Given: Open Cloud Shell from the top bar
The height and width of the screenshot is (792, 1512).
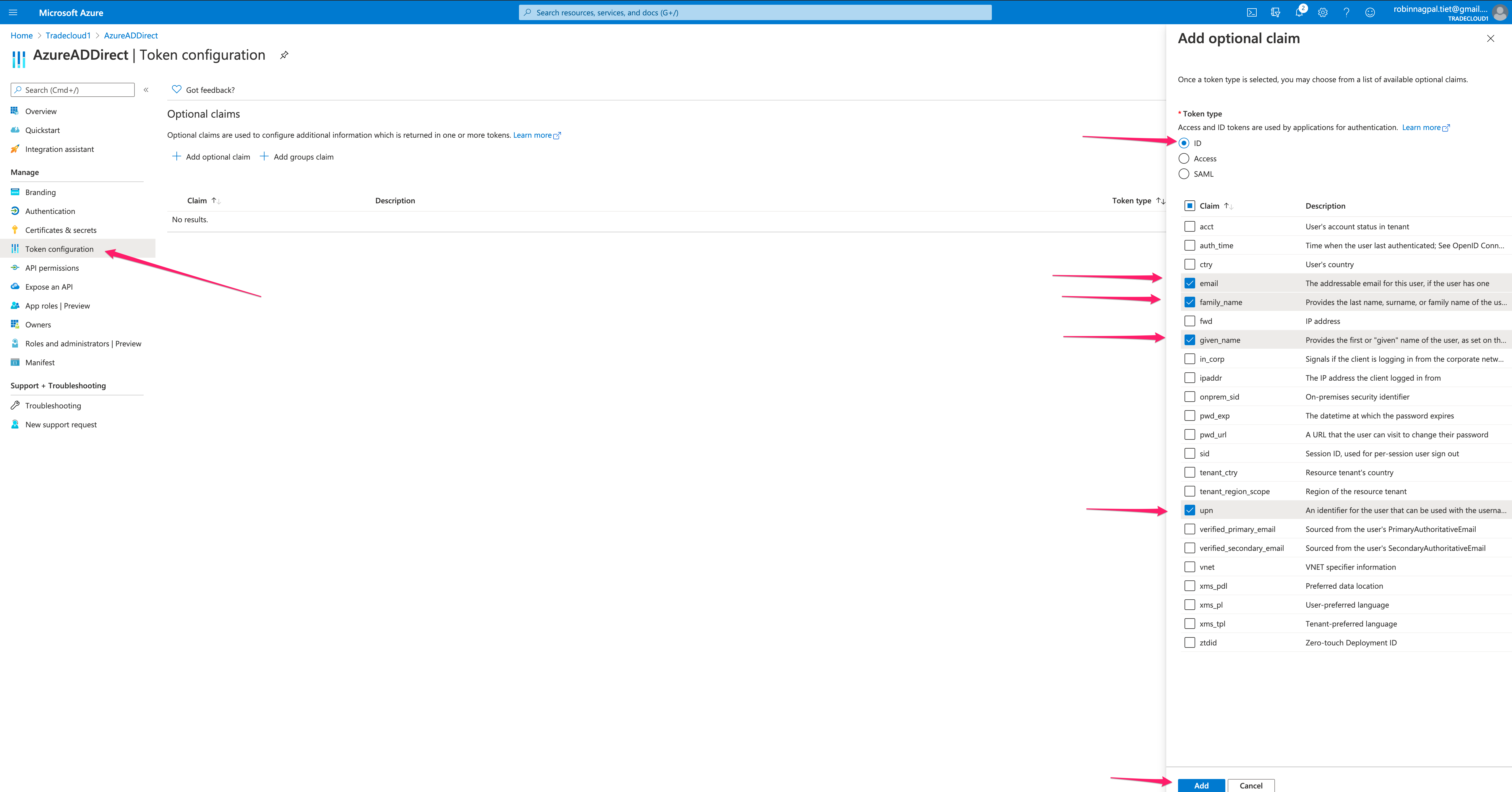Looking at the screenshot, I should pyautogui.click(x=1251, y=12).
